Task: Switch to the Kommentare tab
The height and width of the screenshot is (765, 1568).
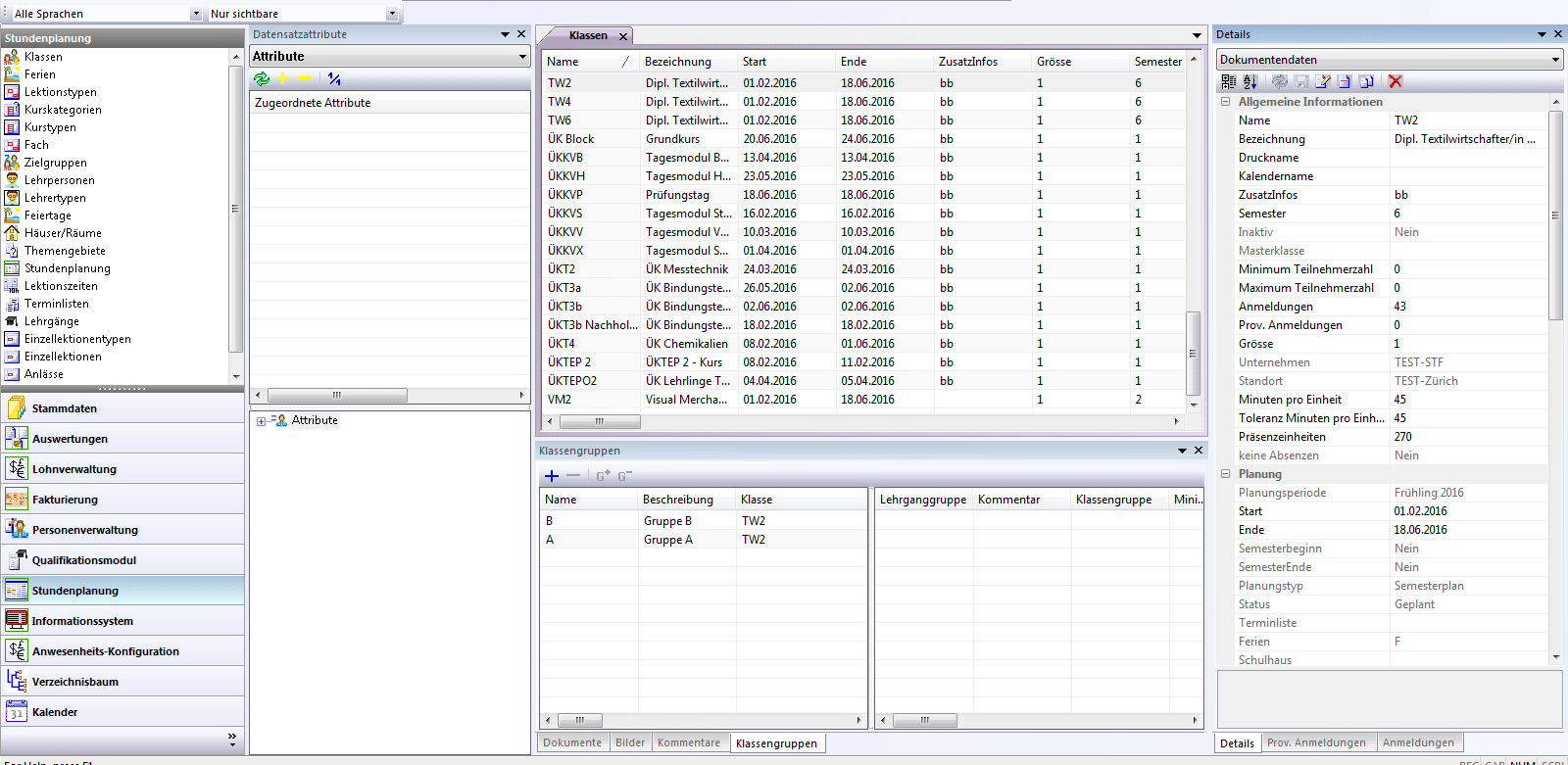Action: [688, 742]
